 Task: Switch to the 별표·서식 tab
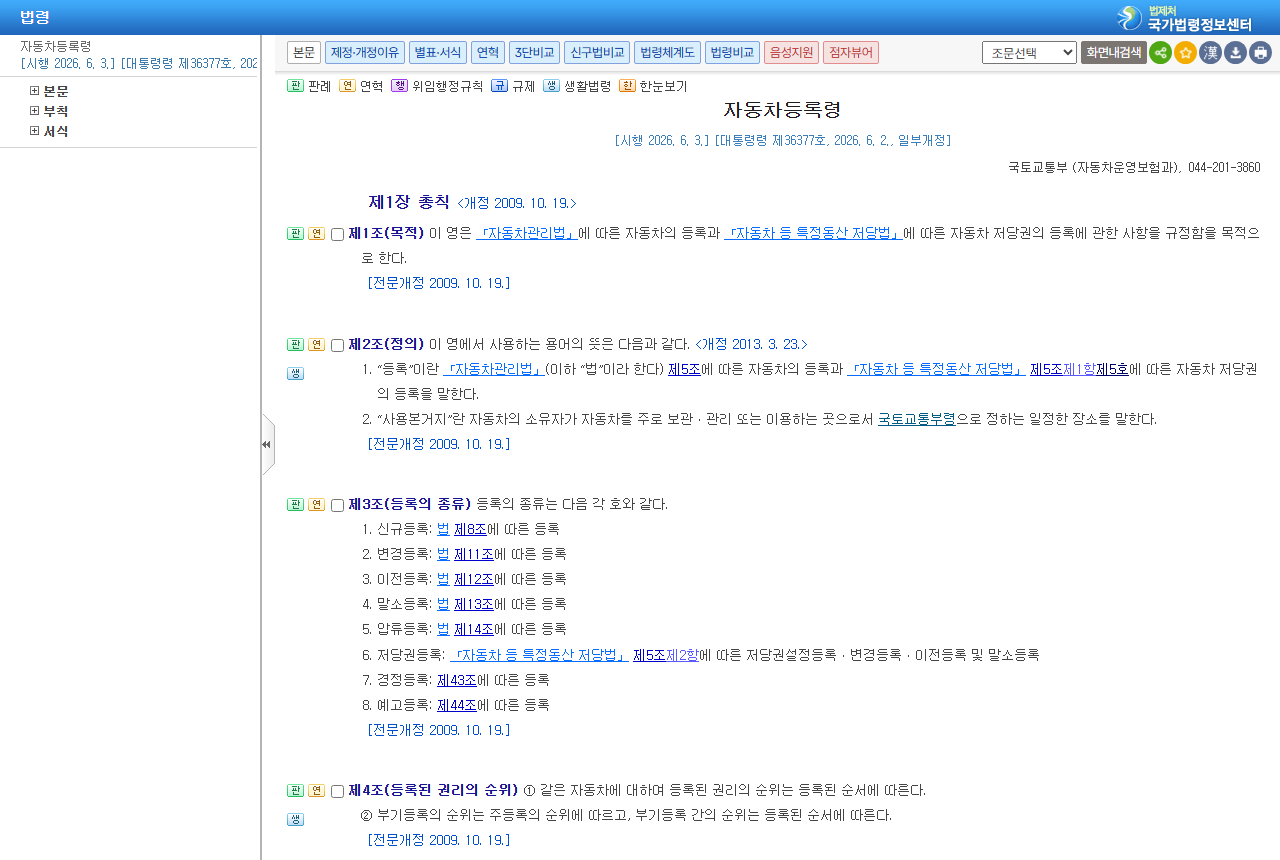pyautogui.click(x=438, y=53)
